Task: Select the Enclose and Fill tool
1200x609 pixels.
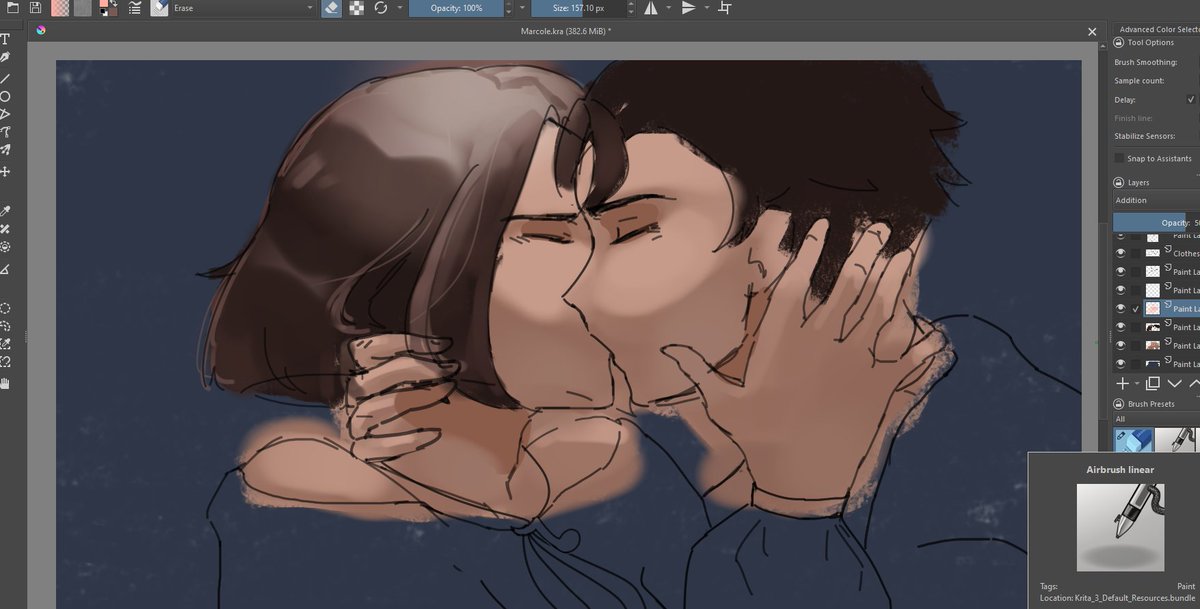Action: 5,246
